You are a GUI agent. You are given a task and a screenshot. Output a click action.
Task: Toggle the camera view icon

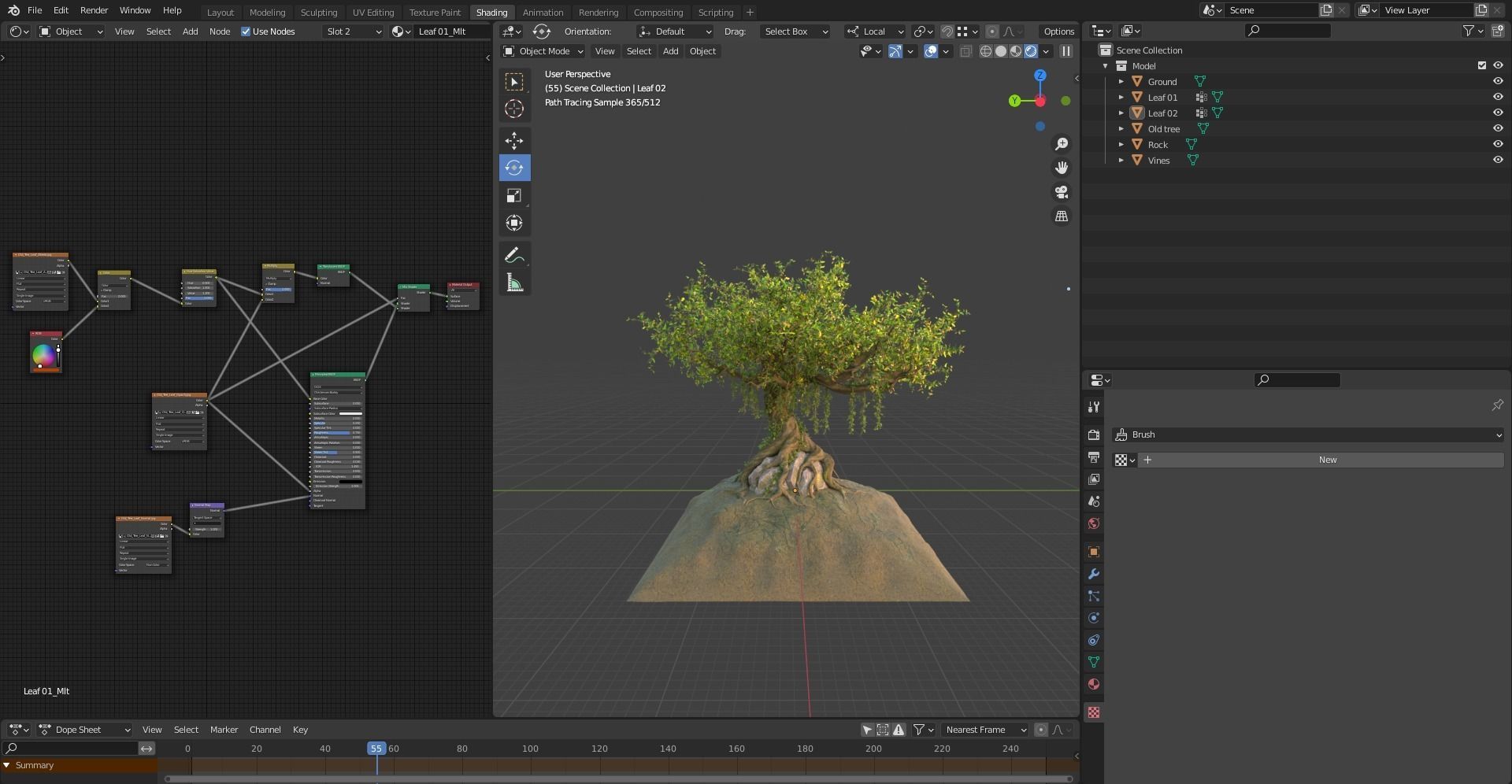click(1062, 192)
